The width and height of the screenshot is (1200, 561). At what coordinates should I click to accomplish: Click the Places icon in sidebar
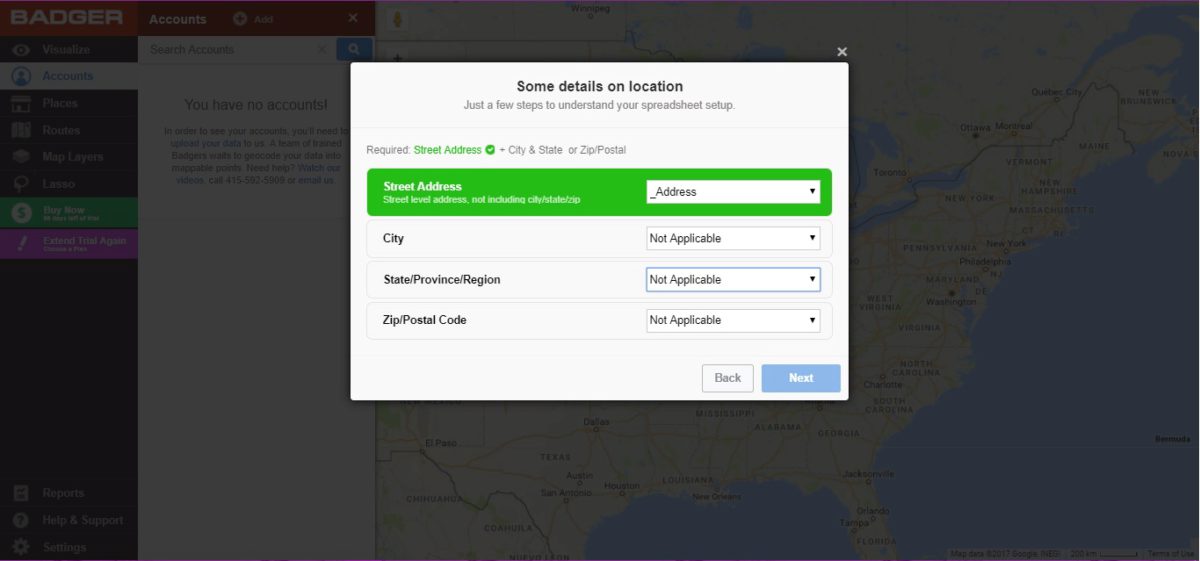21,103
